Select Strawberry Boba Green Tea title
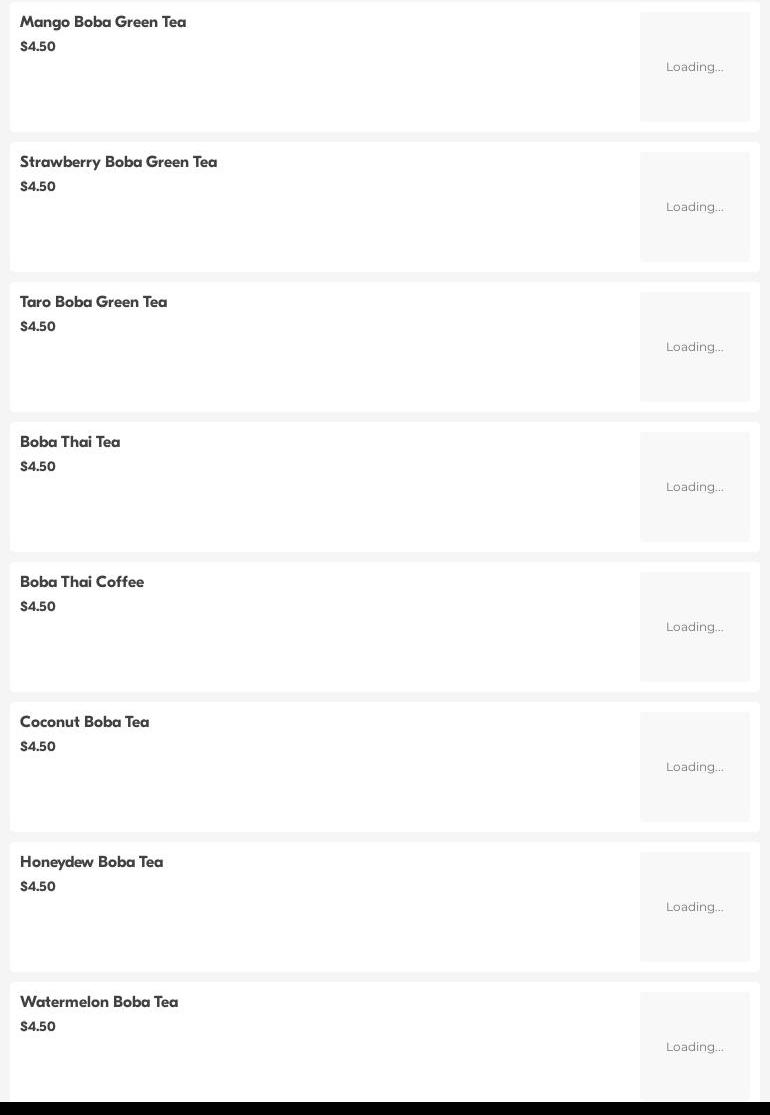 [x=118, y=162]
